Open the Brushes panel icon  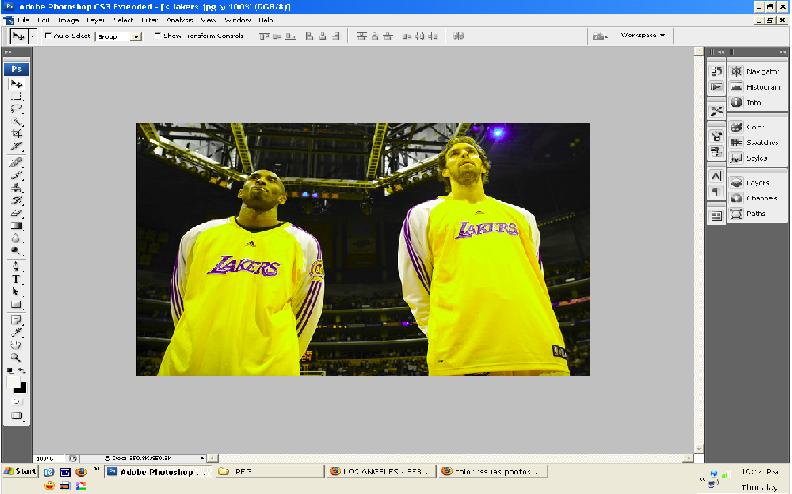(x=716, y=136)
